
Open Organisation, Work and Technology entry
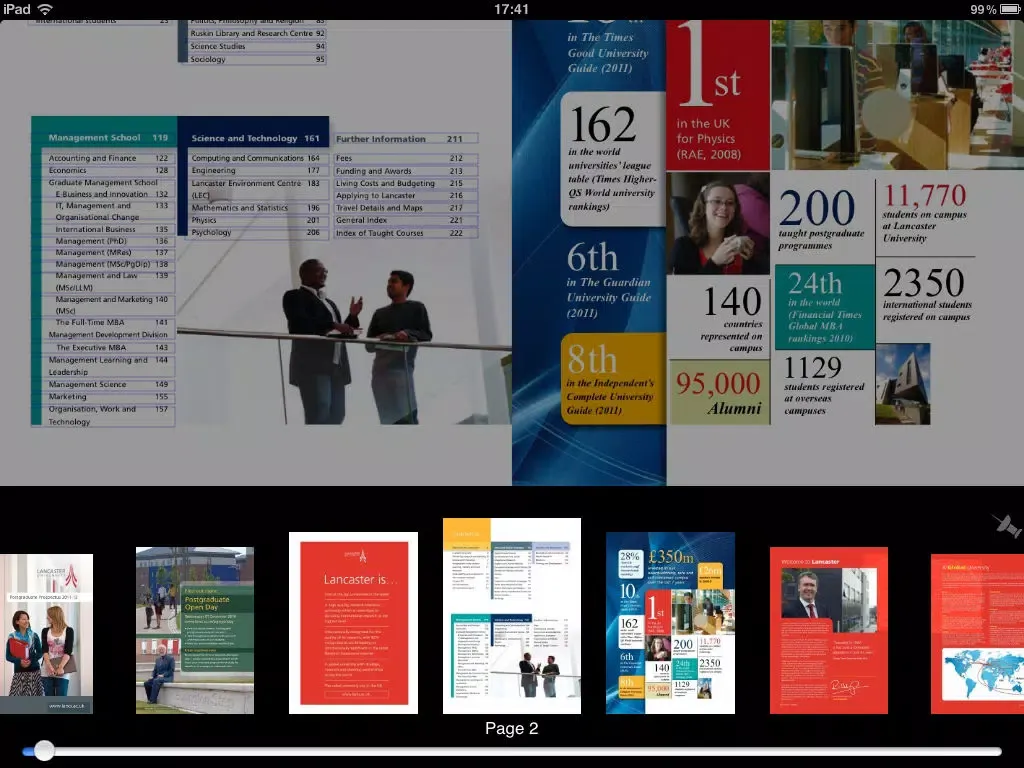108,415
